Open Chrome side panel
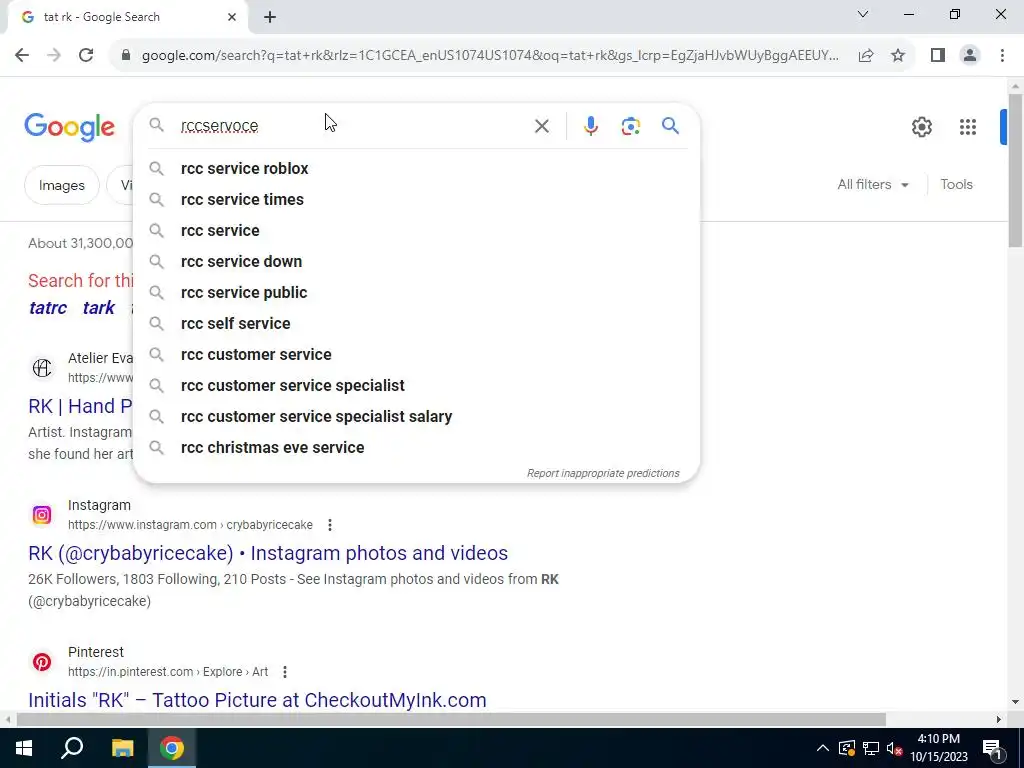1024x768 pixels. 938,56
